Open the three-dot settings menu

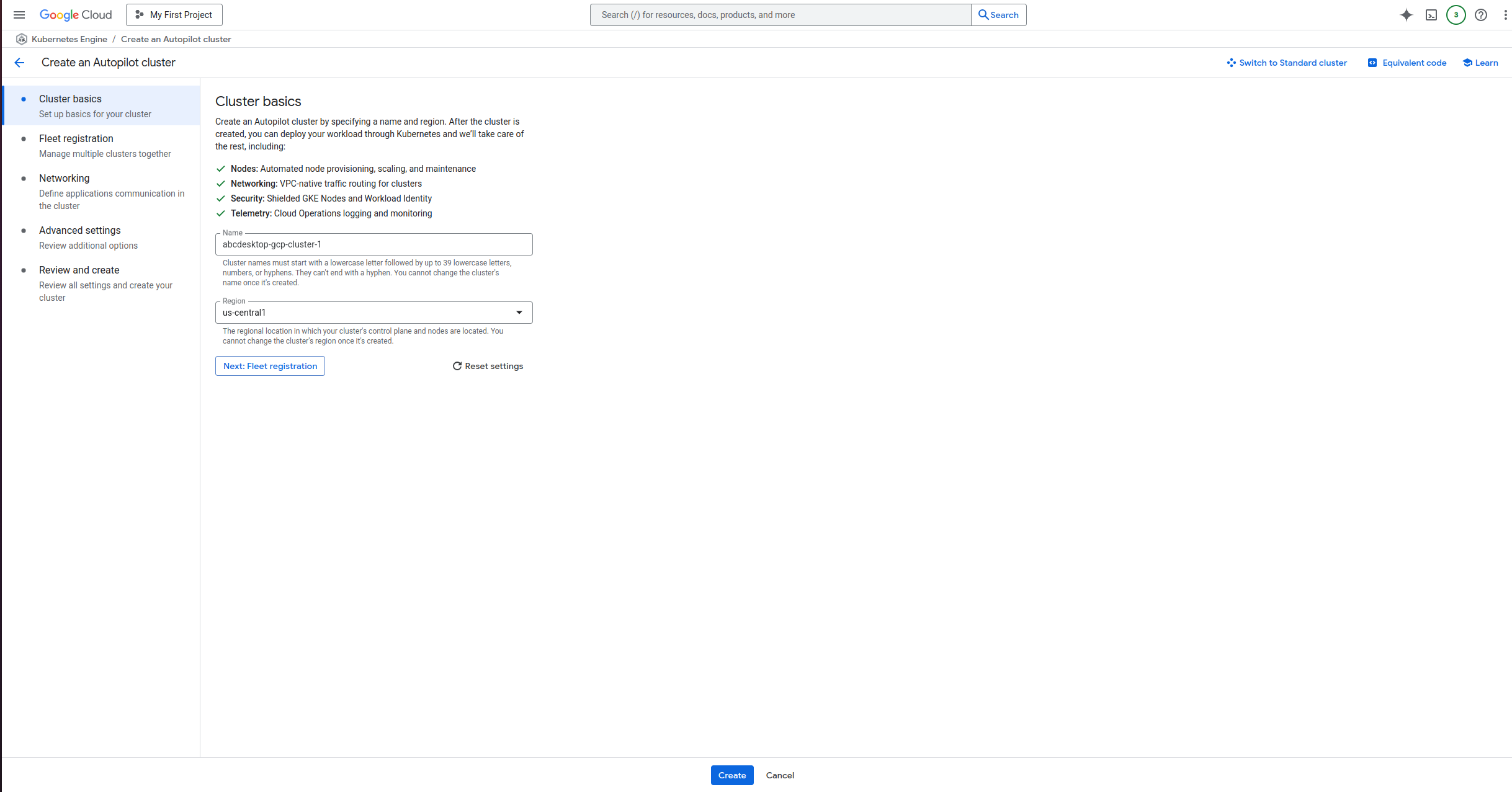coord(1505,15)
